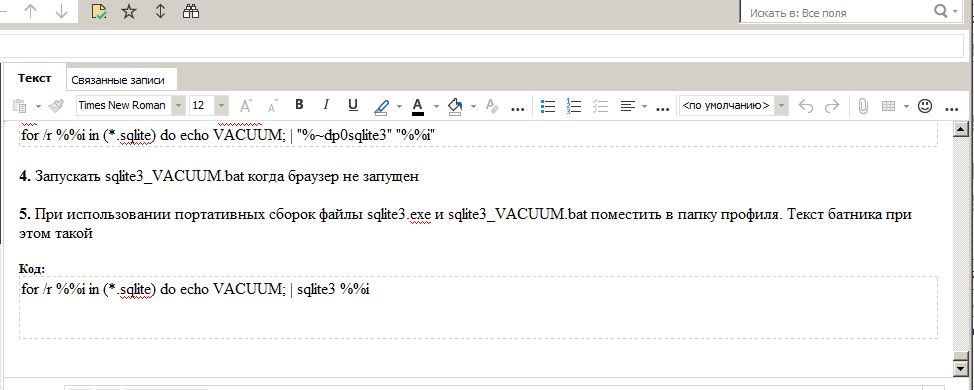Apply the paint bucket fill color
The height and width of the screenshot is (390, 974).
coord(455,106)
